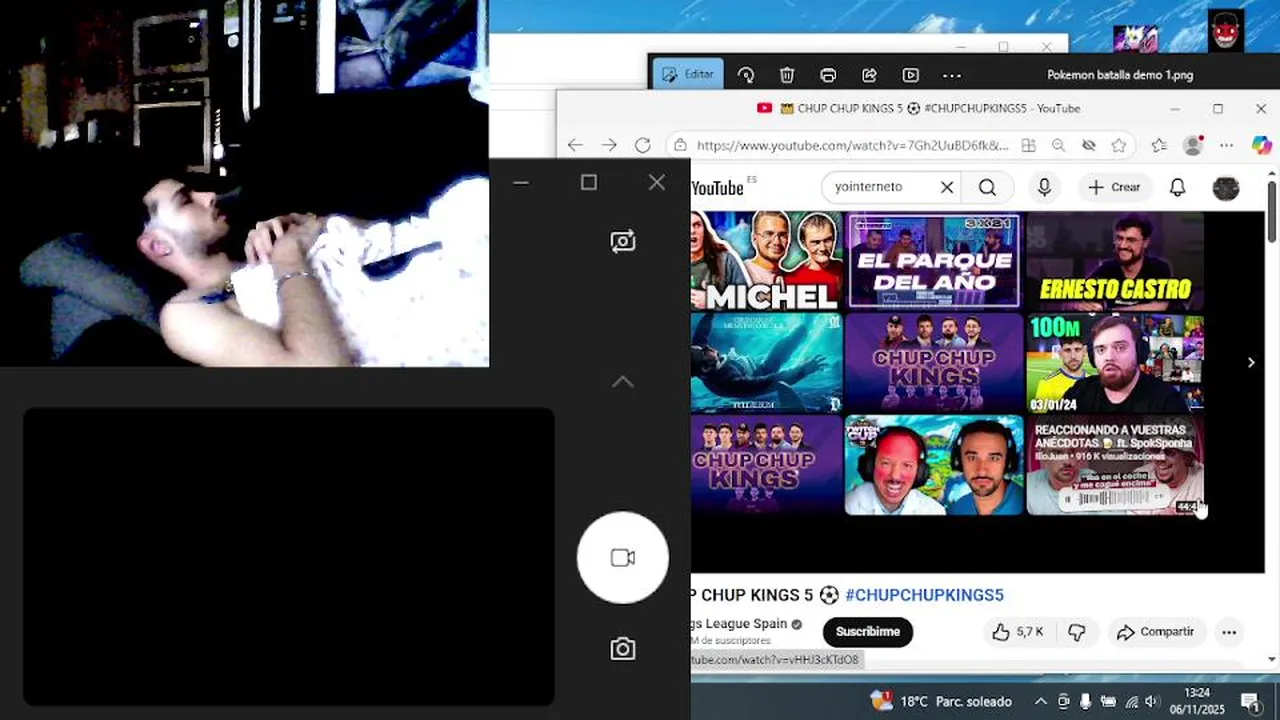Share the image from Photos toolbar
The image size is (1280, 720).
[869, 75]
